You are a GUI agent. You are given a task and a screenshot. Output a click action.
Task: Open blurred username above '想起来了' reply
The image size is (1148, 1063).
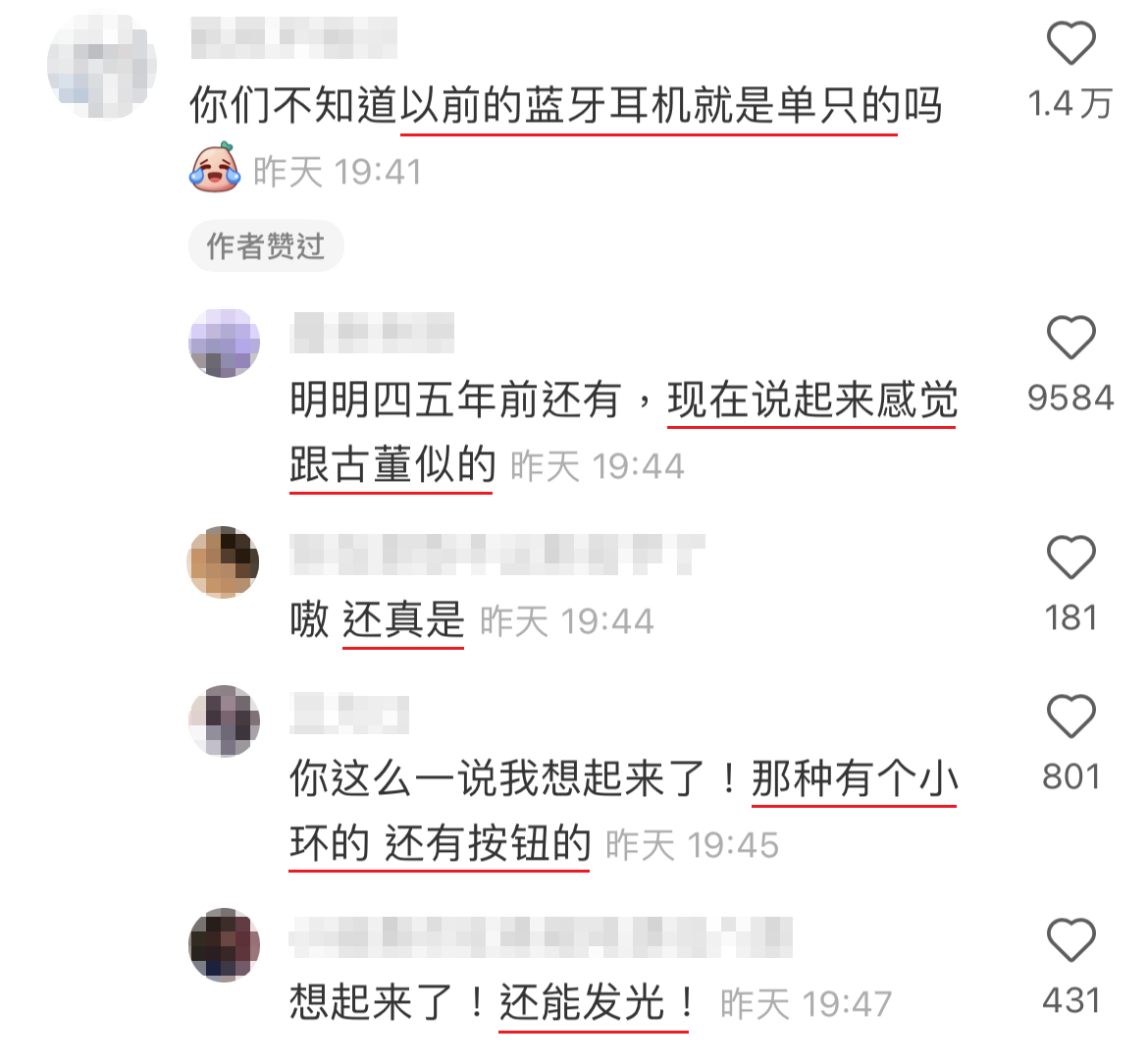(x=541, y=937)
